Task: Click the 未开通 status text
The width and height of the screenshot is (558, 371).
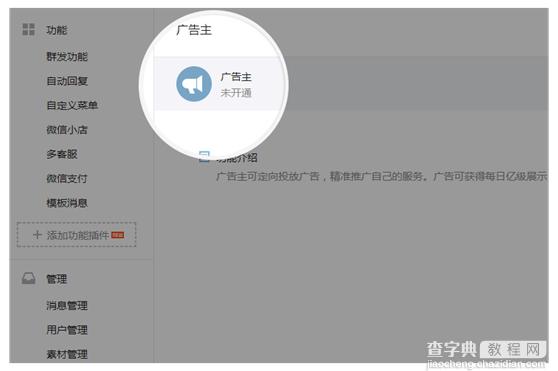Action: tap(236, 93)
